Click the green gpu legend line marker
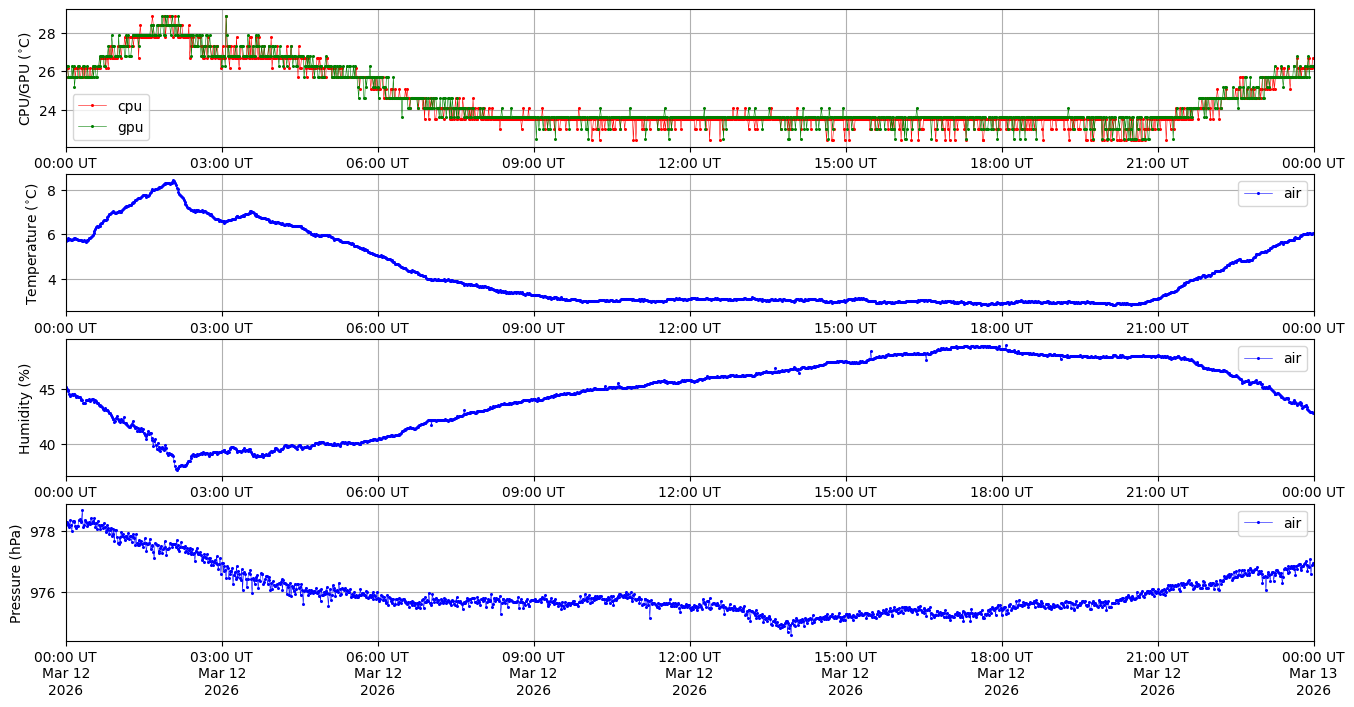 click(93, 126)
